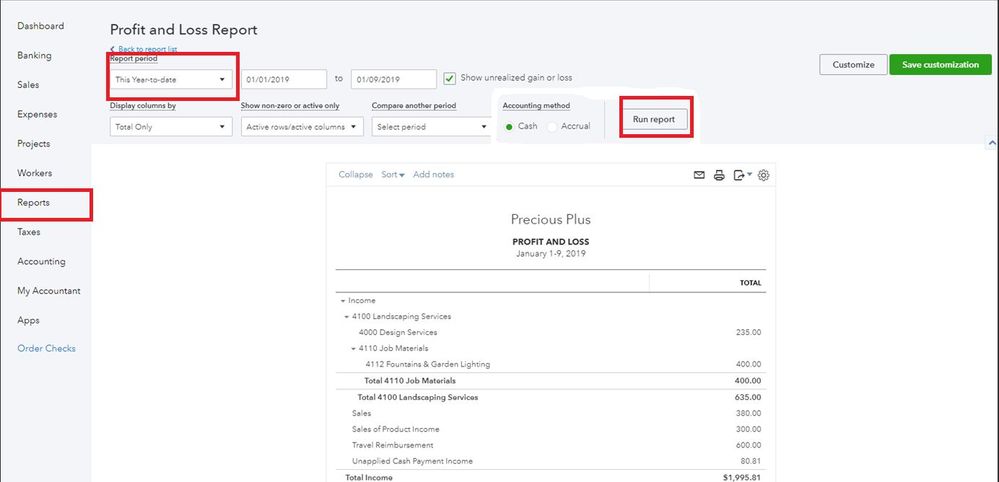Click the Run report button
999x482 pixels.
tap(654, 120)
